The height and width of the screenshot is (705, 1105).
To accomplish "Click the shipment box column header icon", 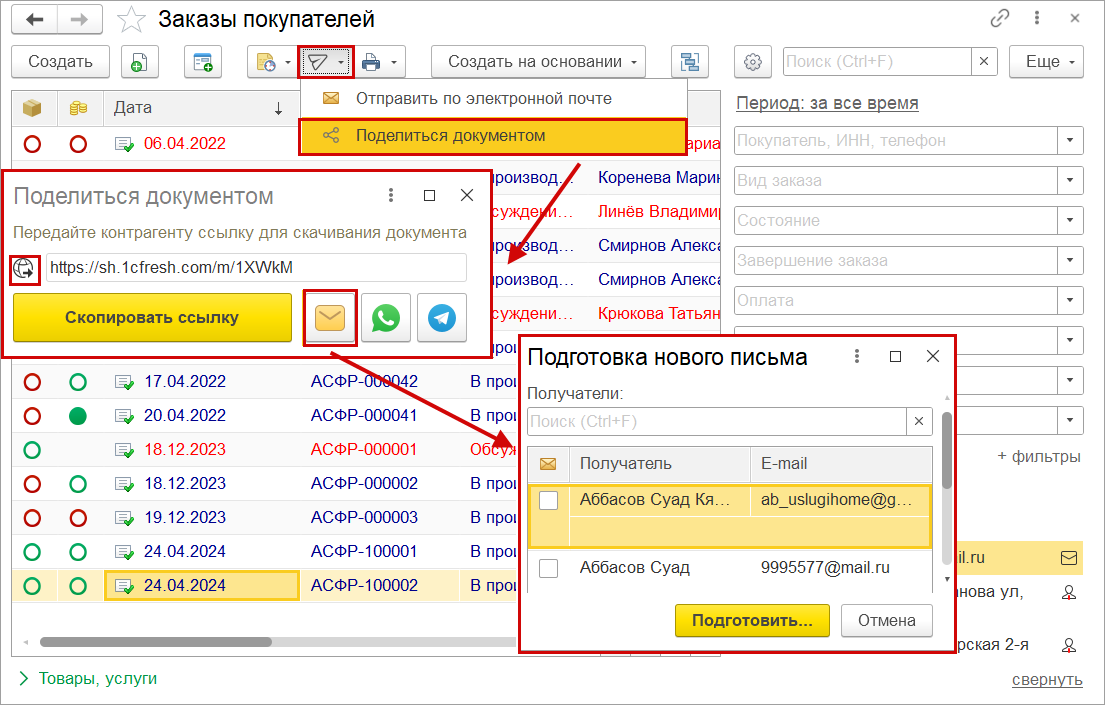I will (32, 108).
